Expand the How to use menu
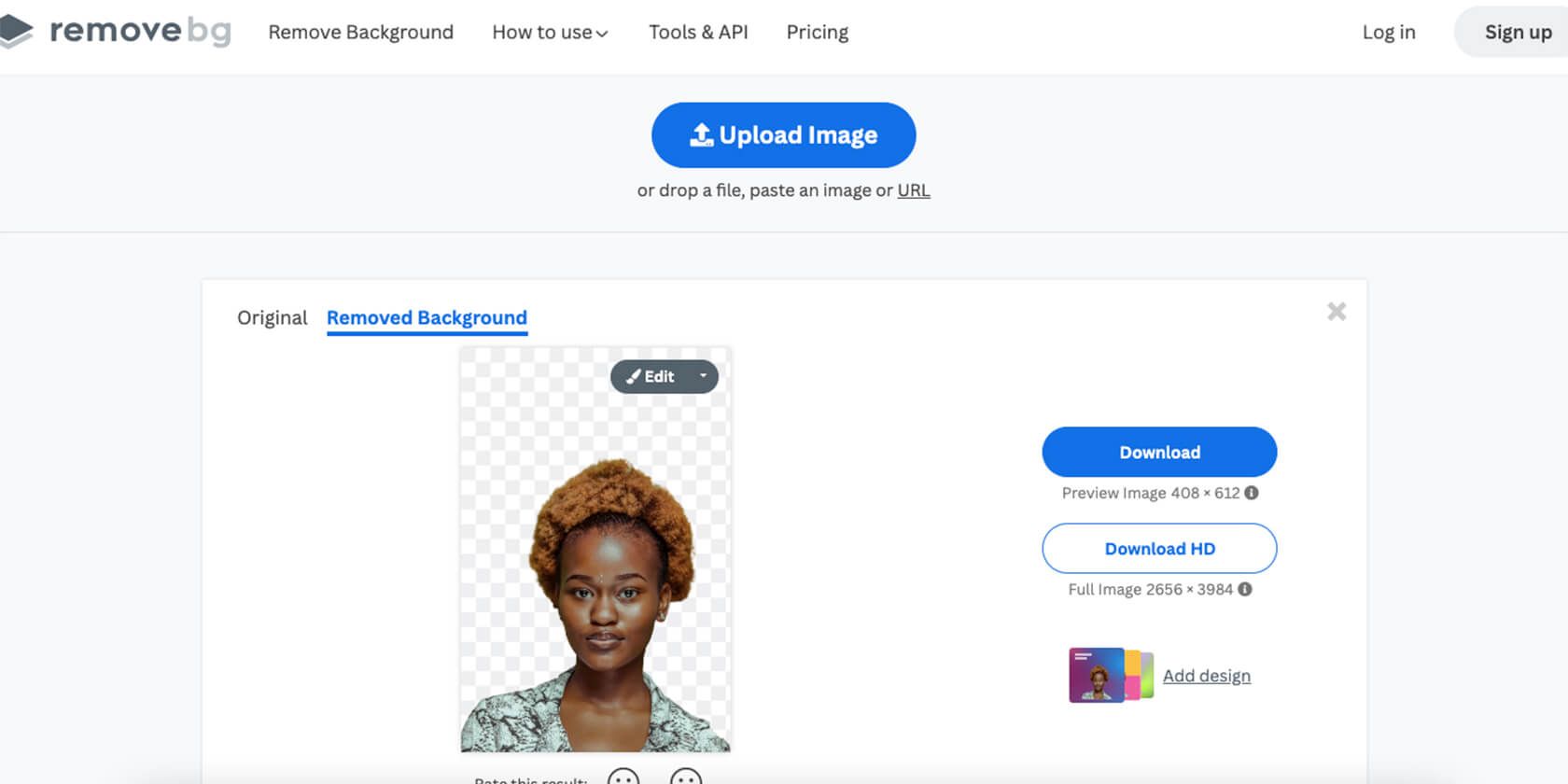 tap(550, 32)
